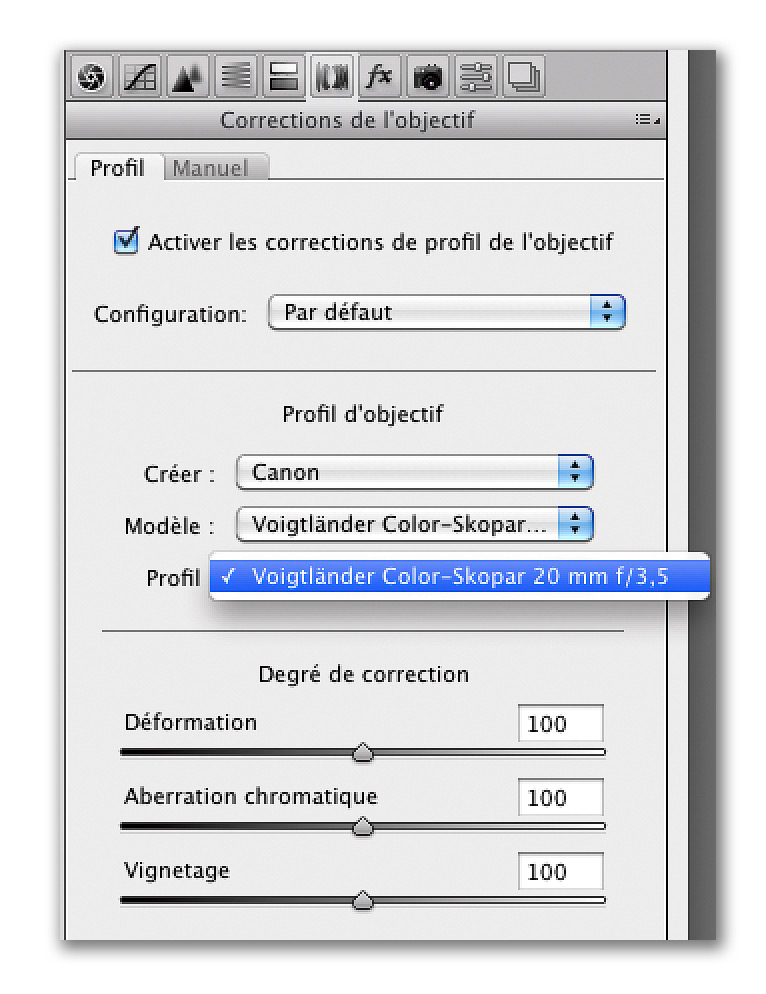Choose Voigtländer Color-Skopar 20 mm f/3,5 profile
This screenshot has height=994, width=766.
tap(459, 576)
